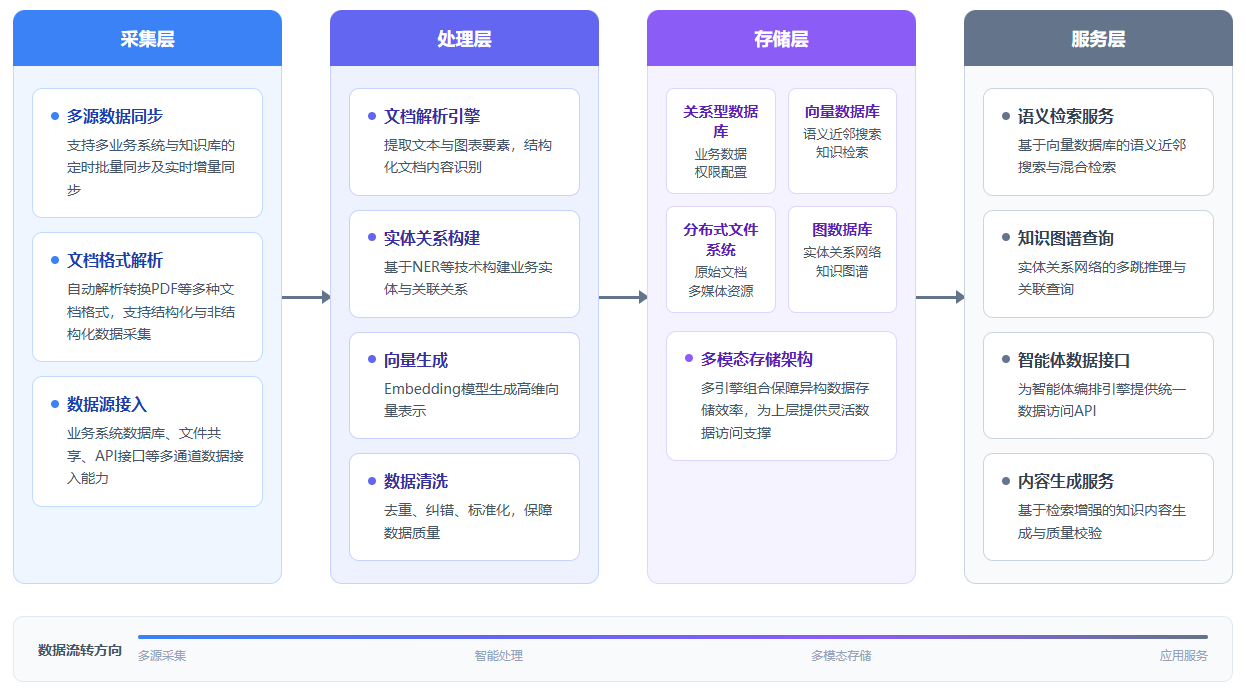The width and height of the screenshot is (1246, 689).
Task: Select the 内容生成服务 card title
Action: click(x=1066, y=482)
